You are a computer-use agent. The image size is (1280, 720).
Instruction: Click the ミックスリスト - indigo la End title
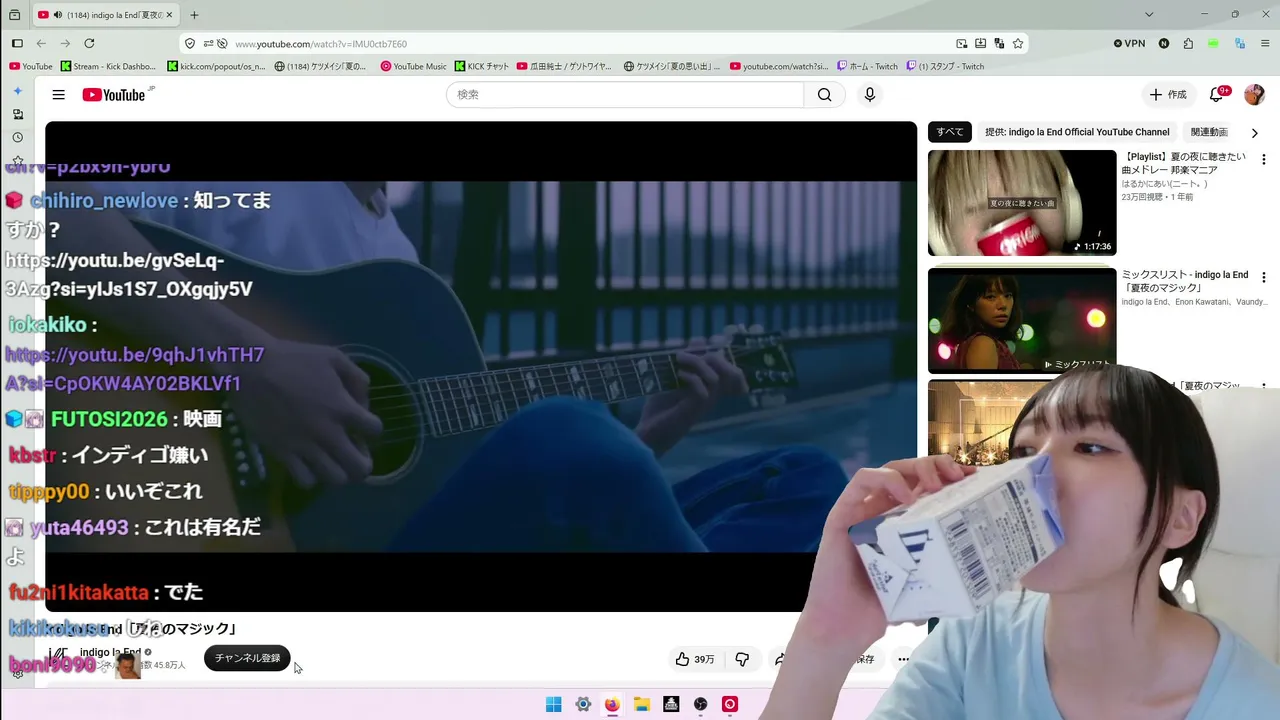click(x=1185, y=281)
